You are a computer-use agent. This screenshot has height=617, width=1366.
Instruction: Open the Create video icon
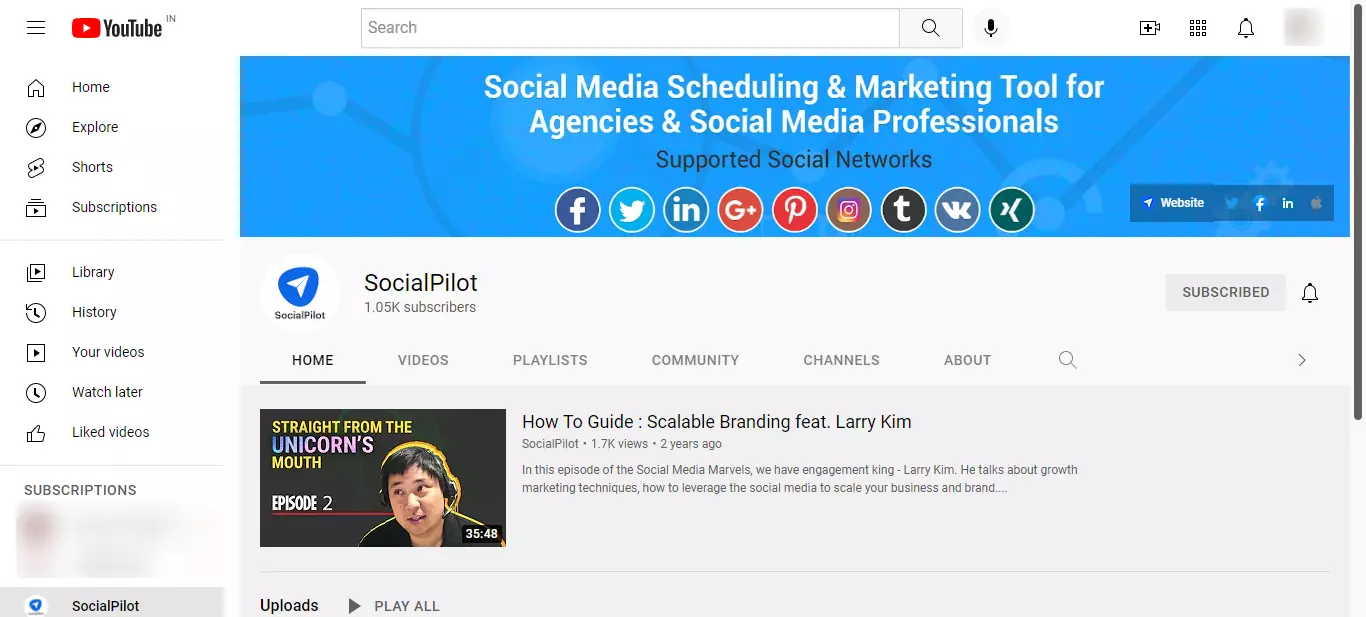click(1149, 27)
